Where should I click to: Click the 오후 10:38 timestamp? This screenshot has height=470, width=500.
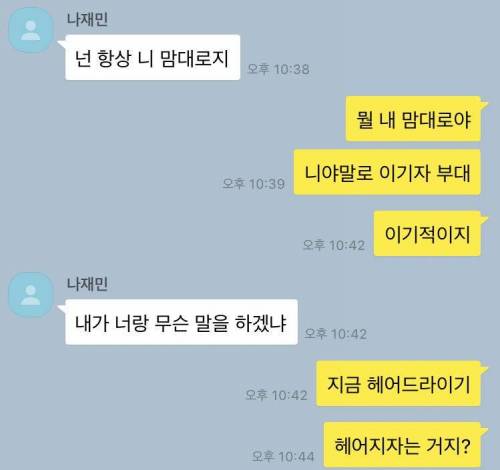click(x=278, y=69)
